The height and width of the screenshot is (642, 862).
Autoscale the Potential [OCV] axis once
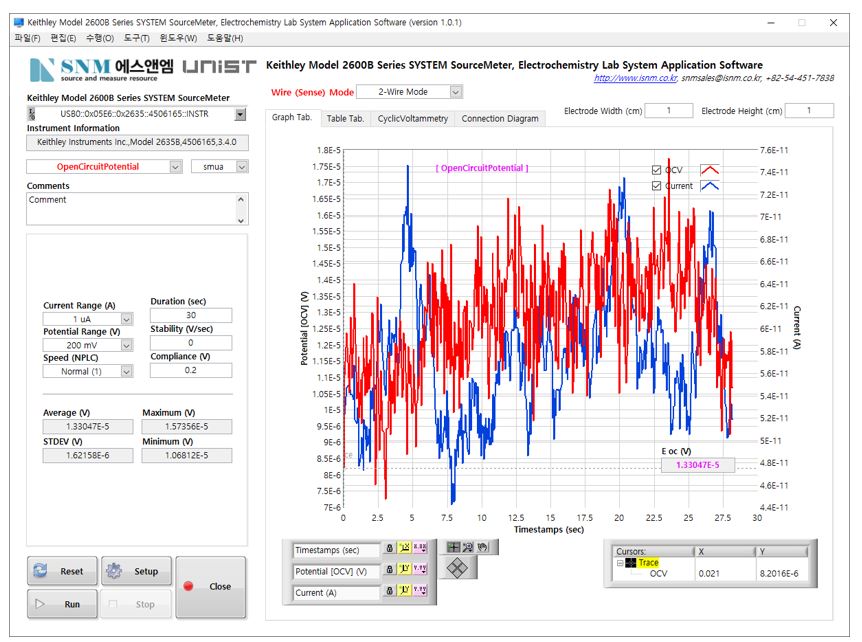[x=405, y=571]
